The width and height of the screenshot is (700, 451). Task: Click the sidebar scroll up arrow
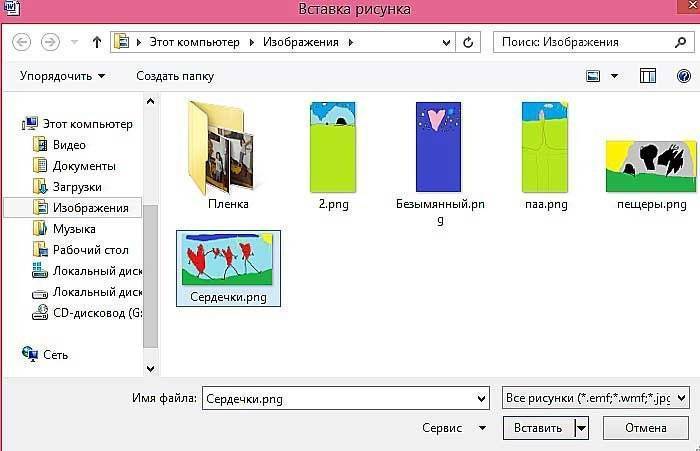tap(150, 101)
